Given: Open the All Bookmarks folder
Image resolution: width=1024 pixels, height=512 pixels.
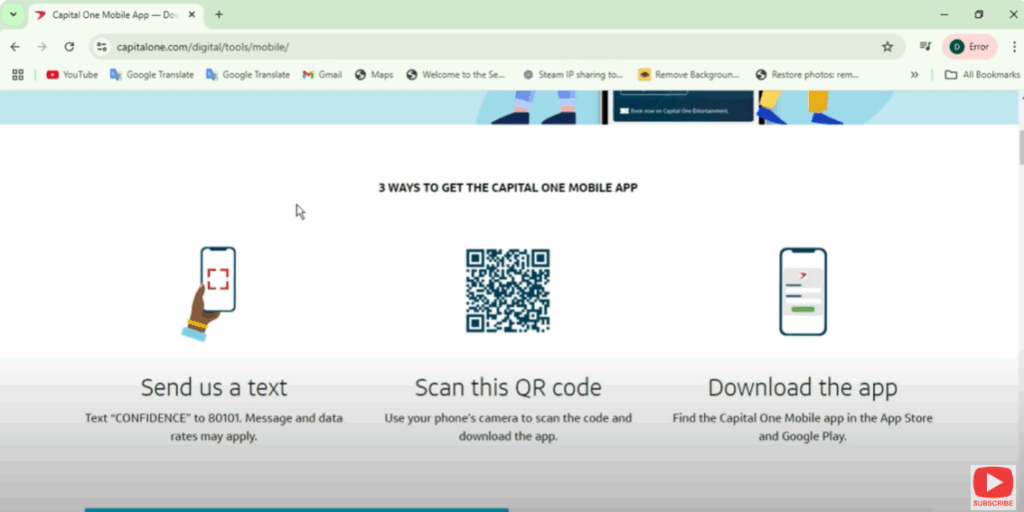Looking at the screenshot, I should (982, 74).
